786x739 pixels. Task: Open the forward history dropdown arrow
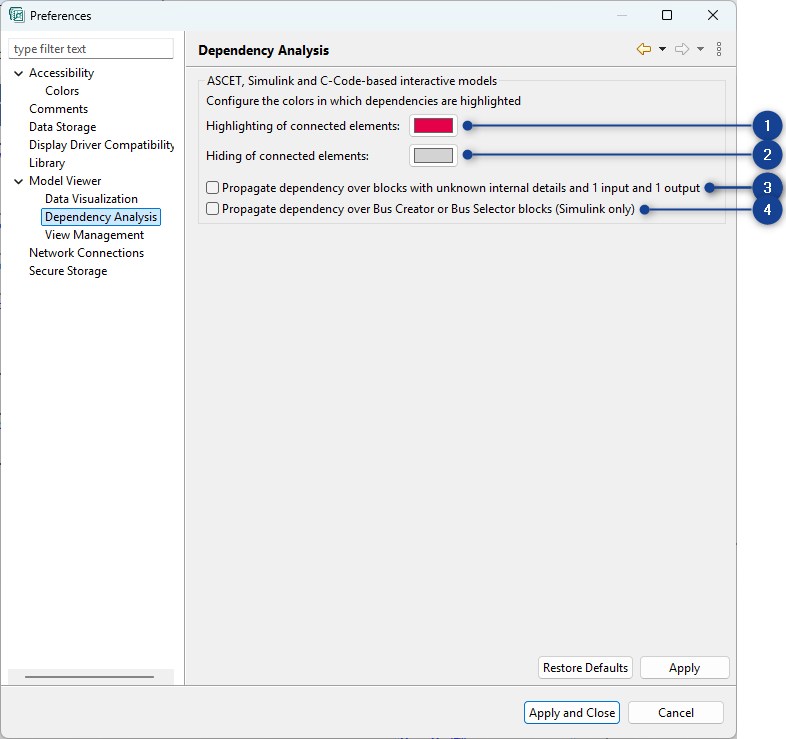700,49
